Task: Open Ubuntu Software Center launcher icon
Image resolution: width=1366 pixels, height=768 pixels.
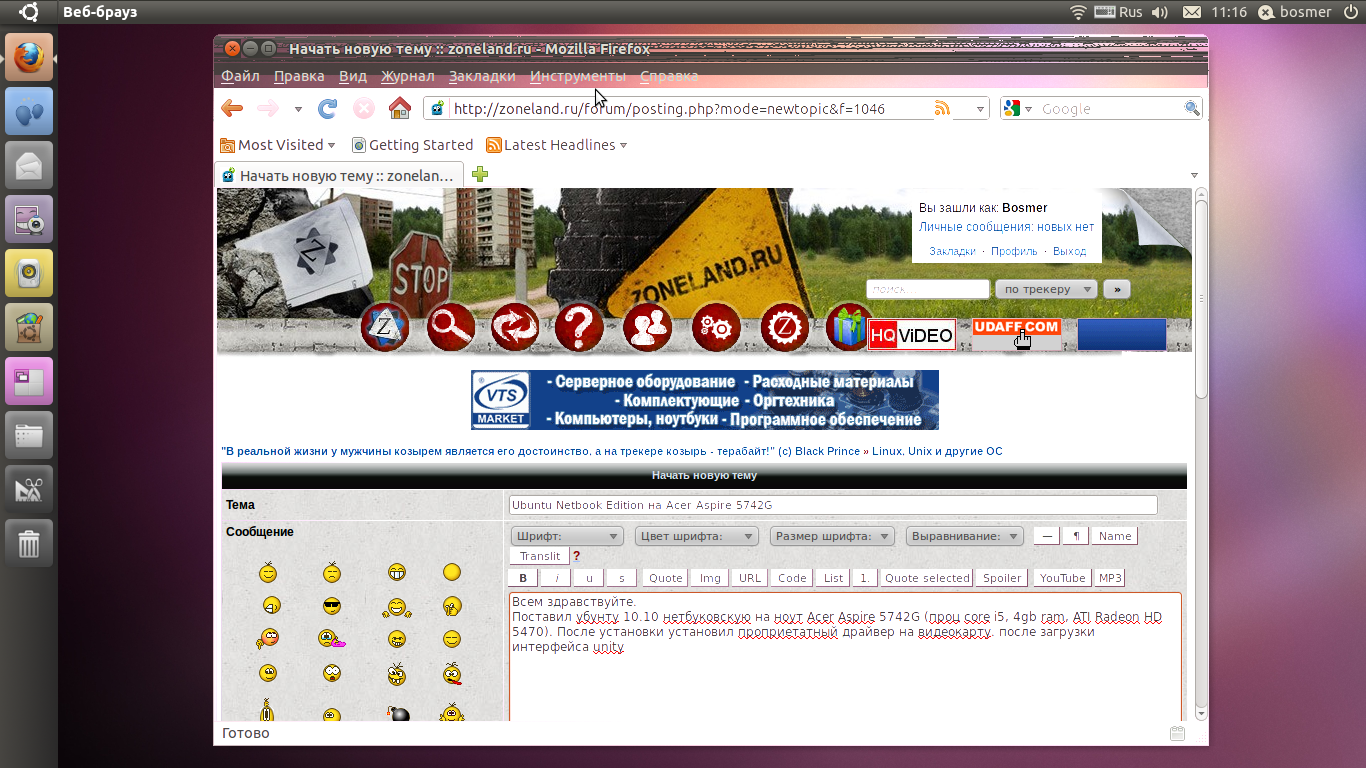Action: coord(29,327)
